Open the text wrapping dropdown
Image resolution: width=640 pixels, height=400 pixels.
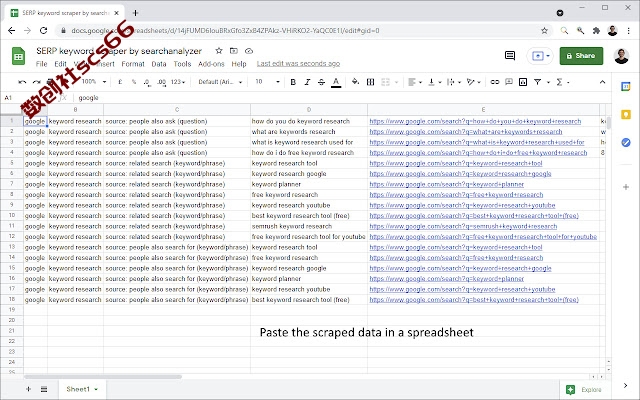[x=454, y=82]
